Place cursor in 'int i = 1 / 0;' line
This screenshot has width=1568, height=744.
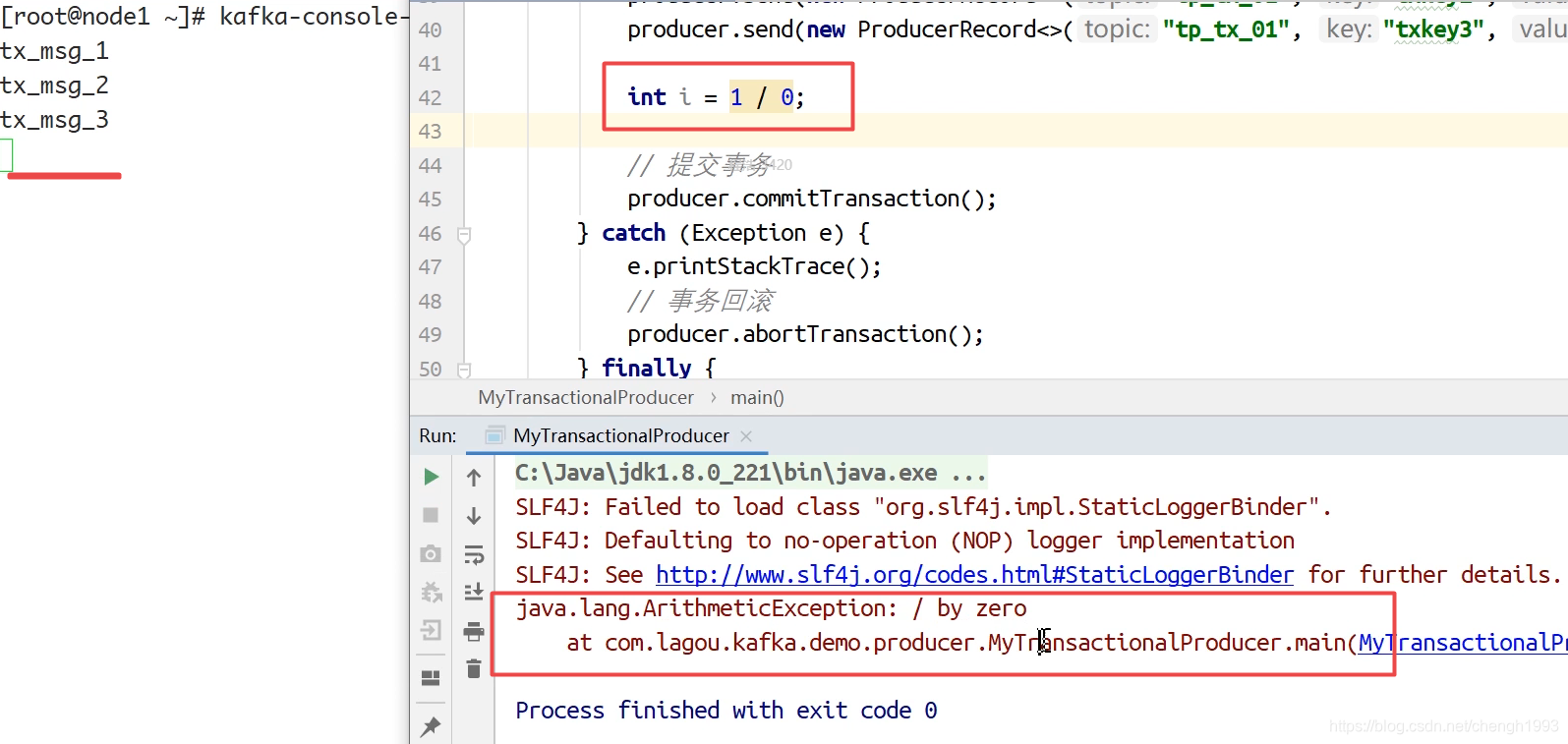[x=716, y=97]
